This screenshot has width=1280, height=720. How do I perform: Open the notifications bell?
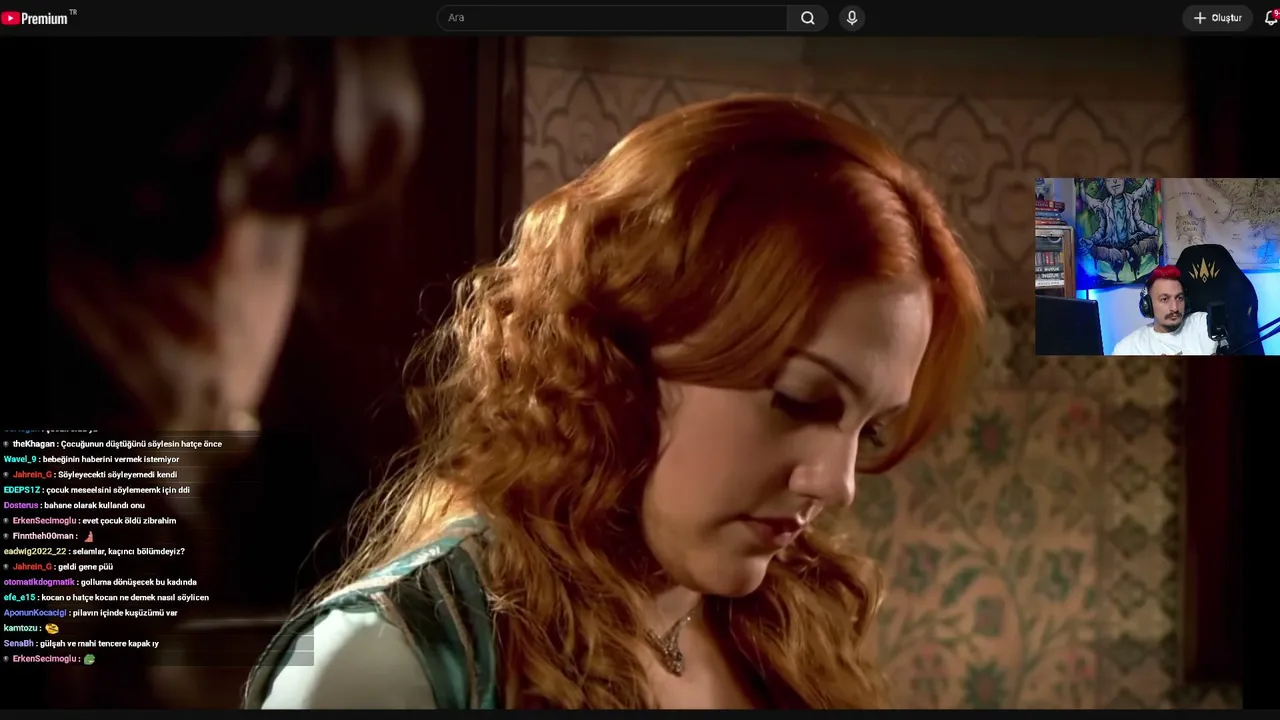1271,18
